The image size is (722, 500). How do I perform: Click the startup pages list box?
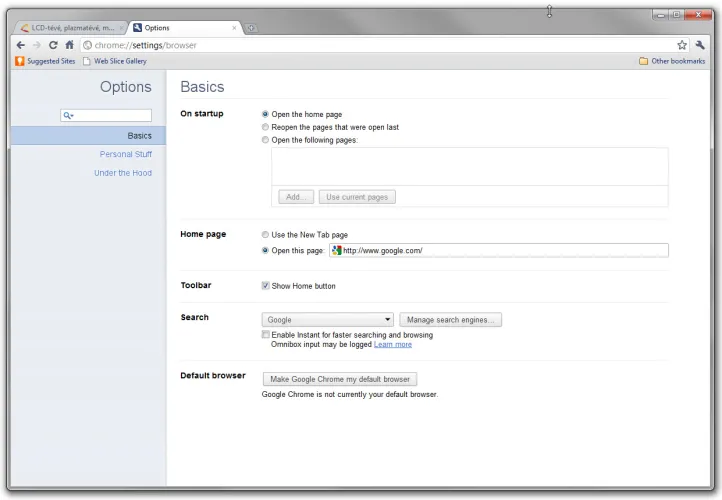point(470,167)
